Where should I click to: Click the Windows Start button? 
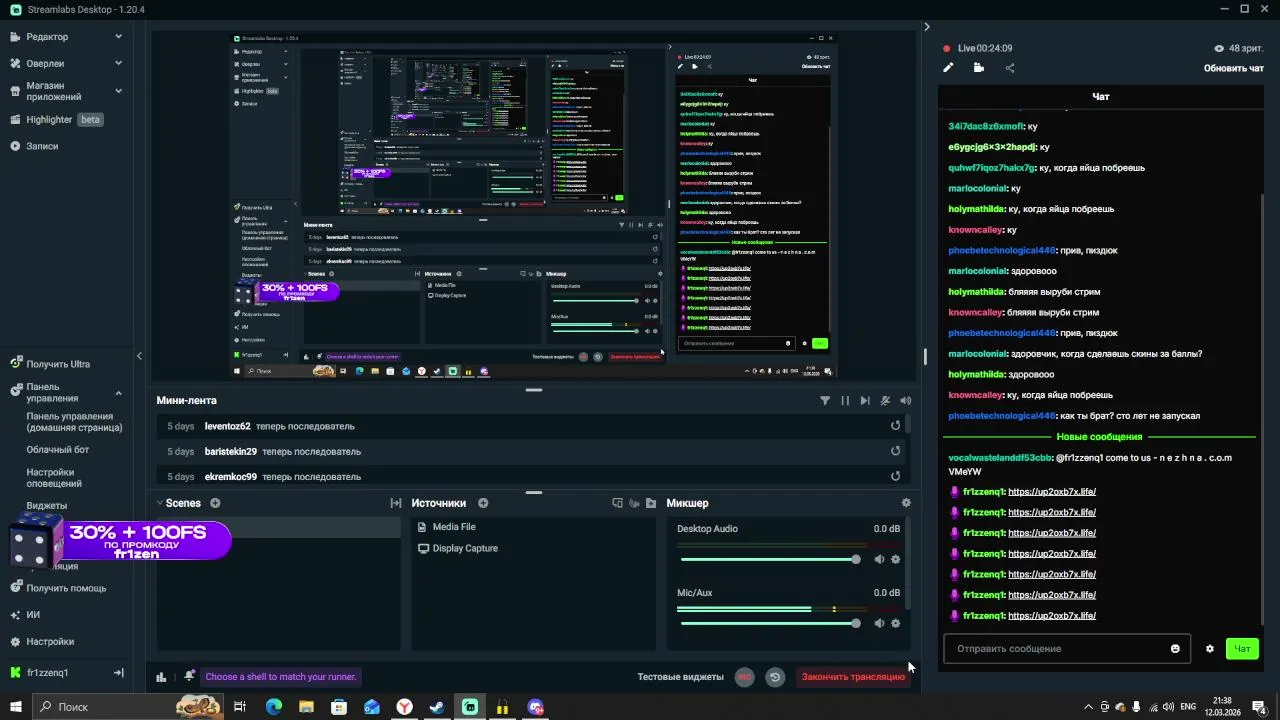point(16,707)
